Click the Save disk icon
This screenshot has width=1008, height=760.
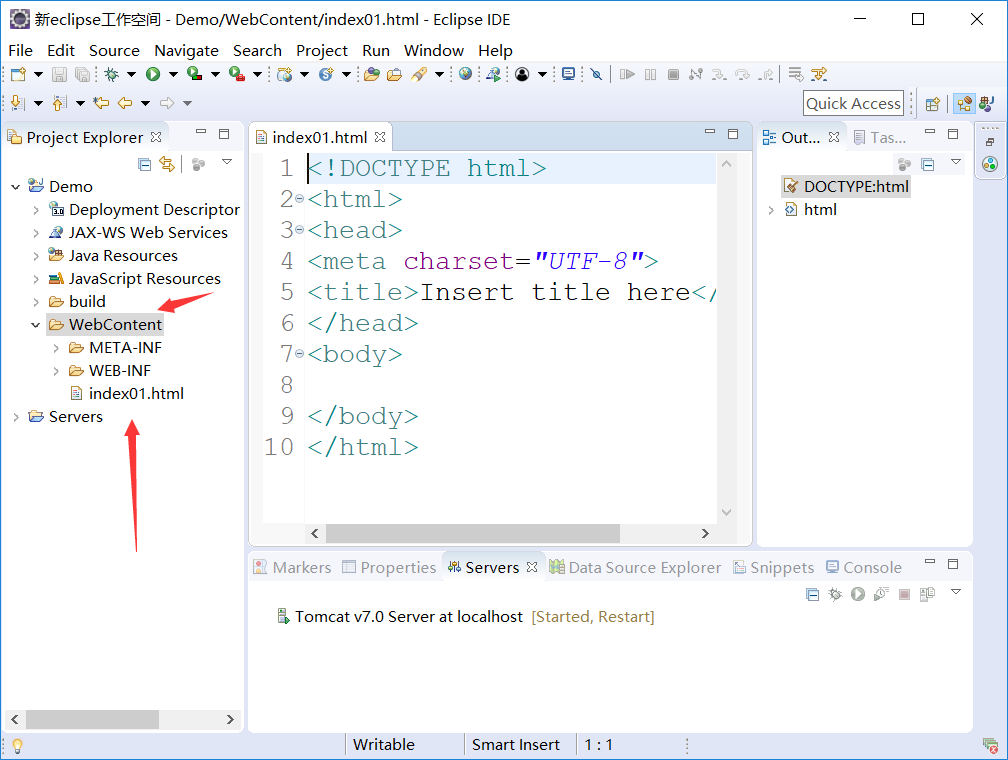point(59,75)
